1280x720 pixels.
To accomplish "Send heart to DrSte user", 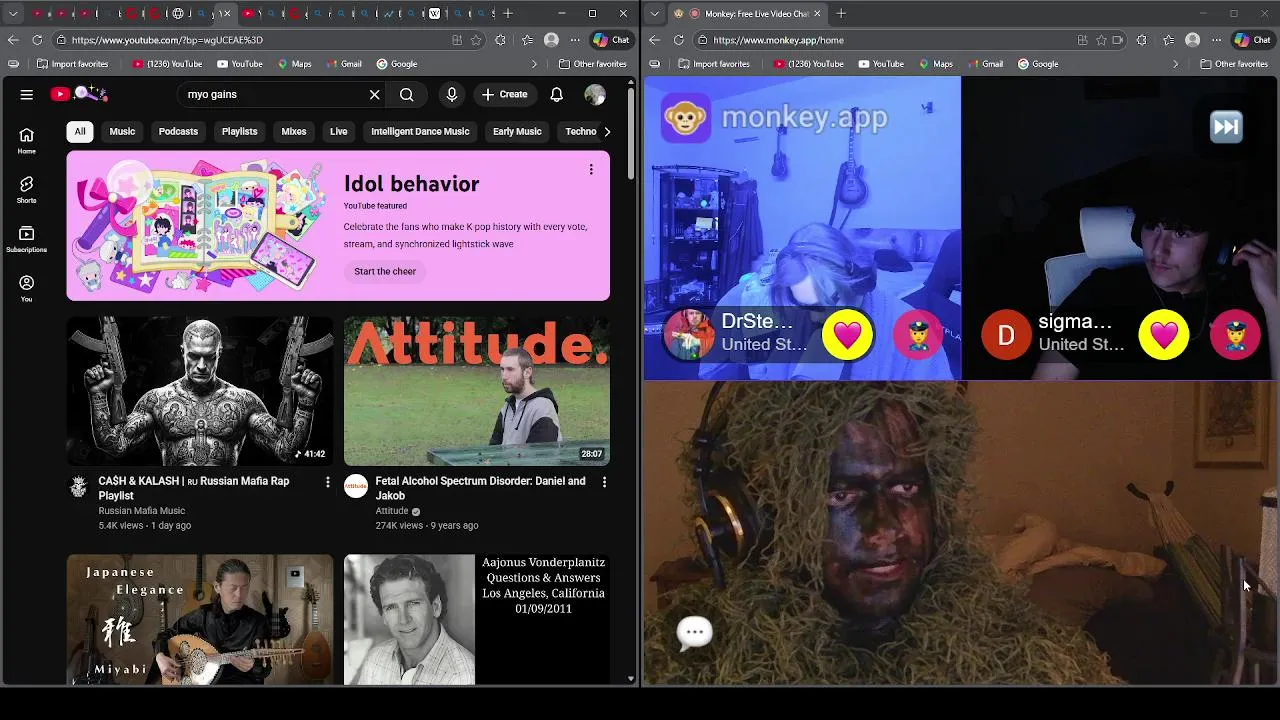I will tap(847, 334).
